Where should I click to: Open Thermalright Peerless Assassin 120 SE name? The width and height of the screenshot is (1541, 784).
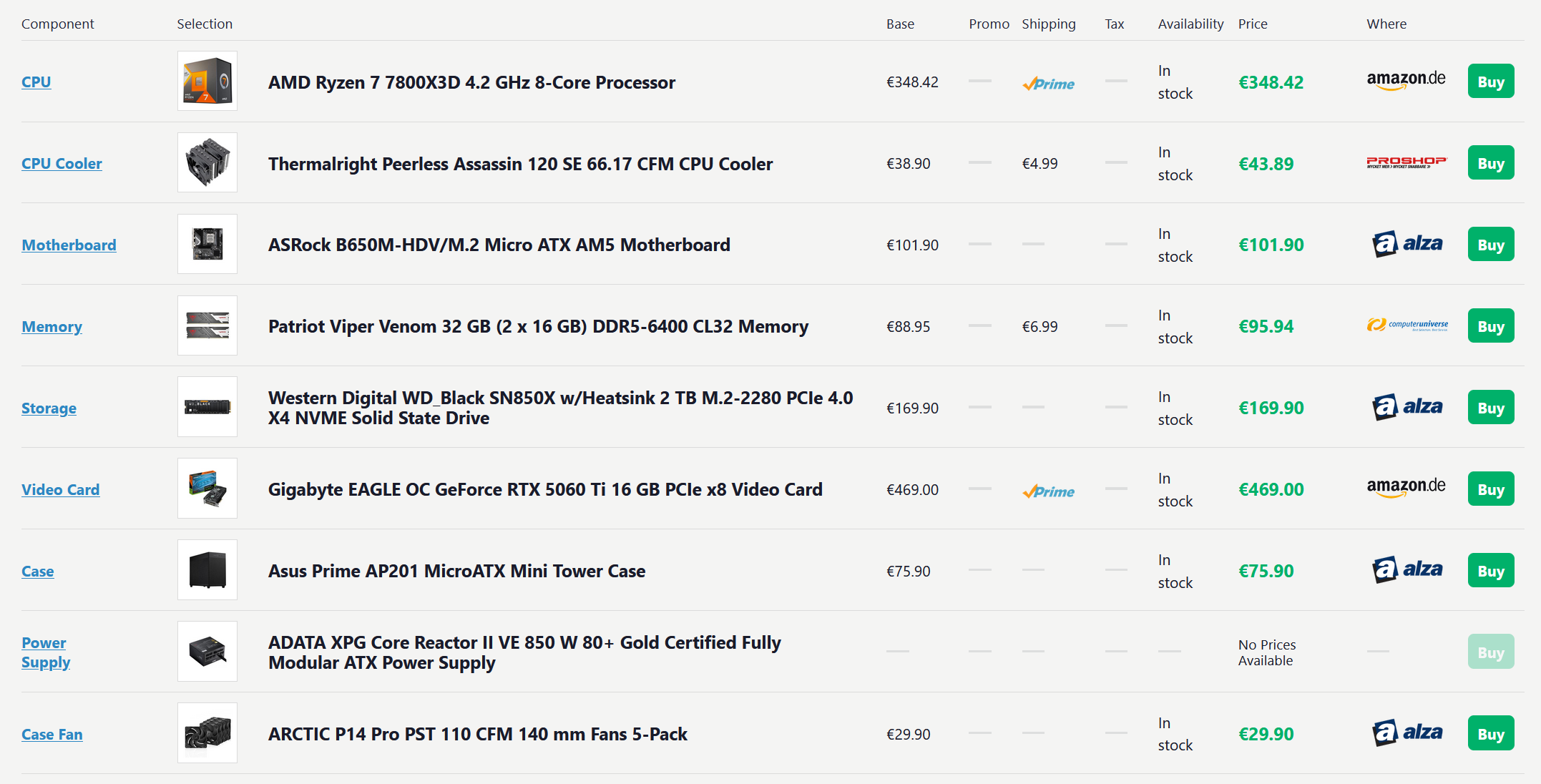pyautogui.click(x=520, y=164)
